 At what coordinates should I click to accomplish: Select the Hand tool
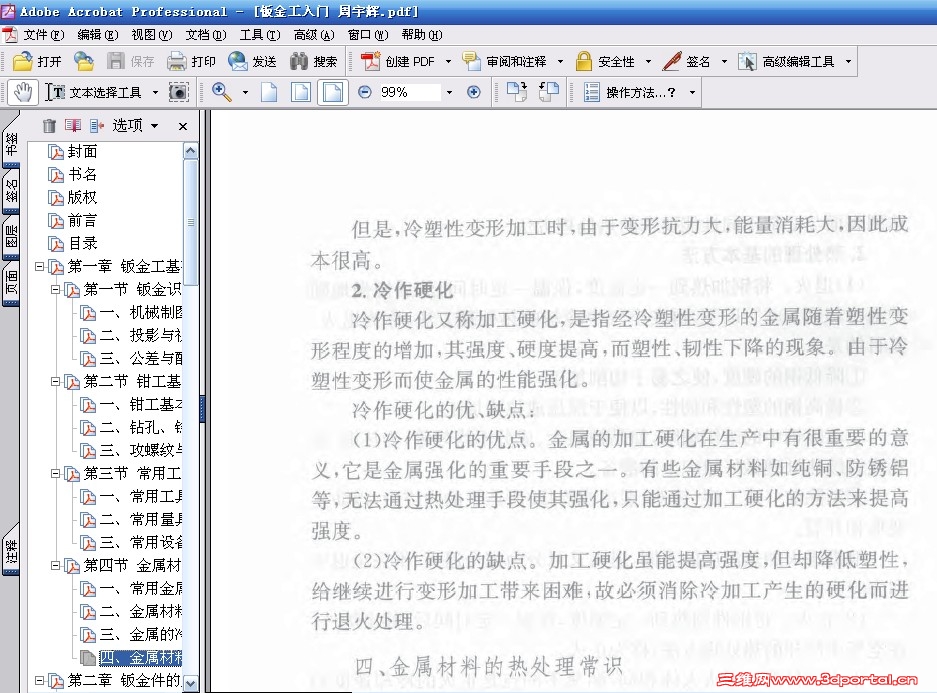tap(23, 92)
